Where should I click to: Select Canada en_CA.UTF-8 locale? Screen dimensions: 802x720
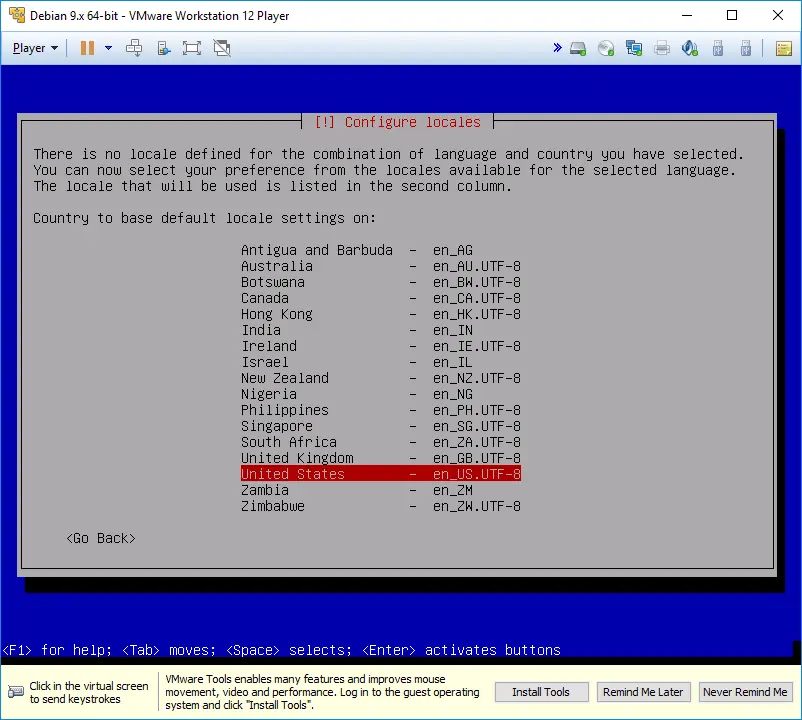point(381,298)
